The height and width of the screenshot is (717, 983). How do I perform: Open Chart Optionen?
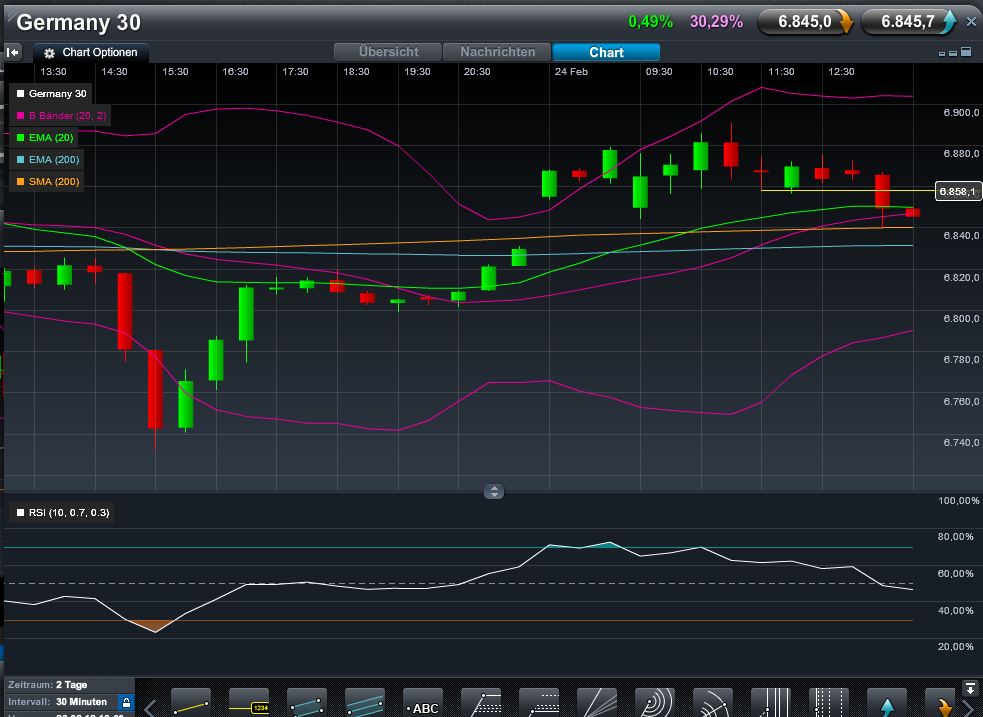tap(91, 52)
